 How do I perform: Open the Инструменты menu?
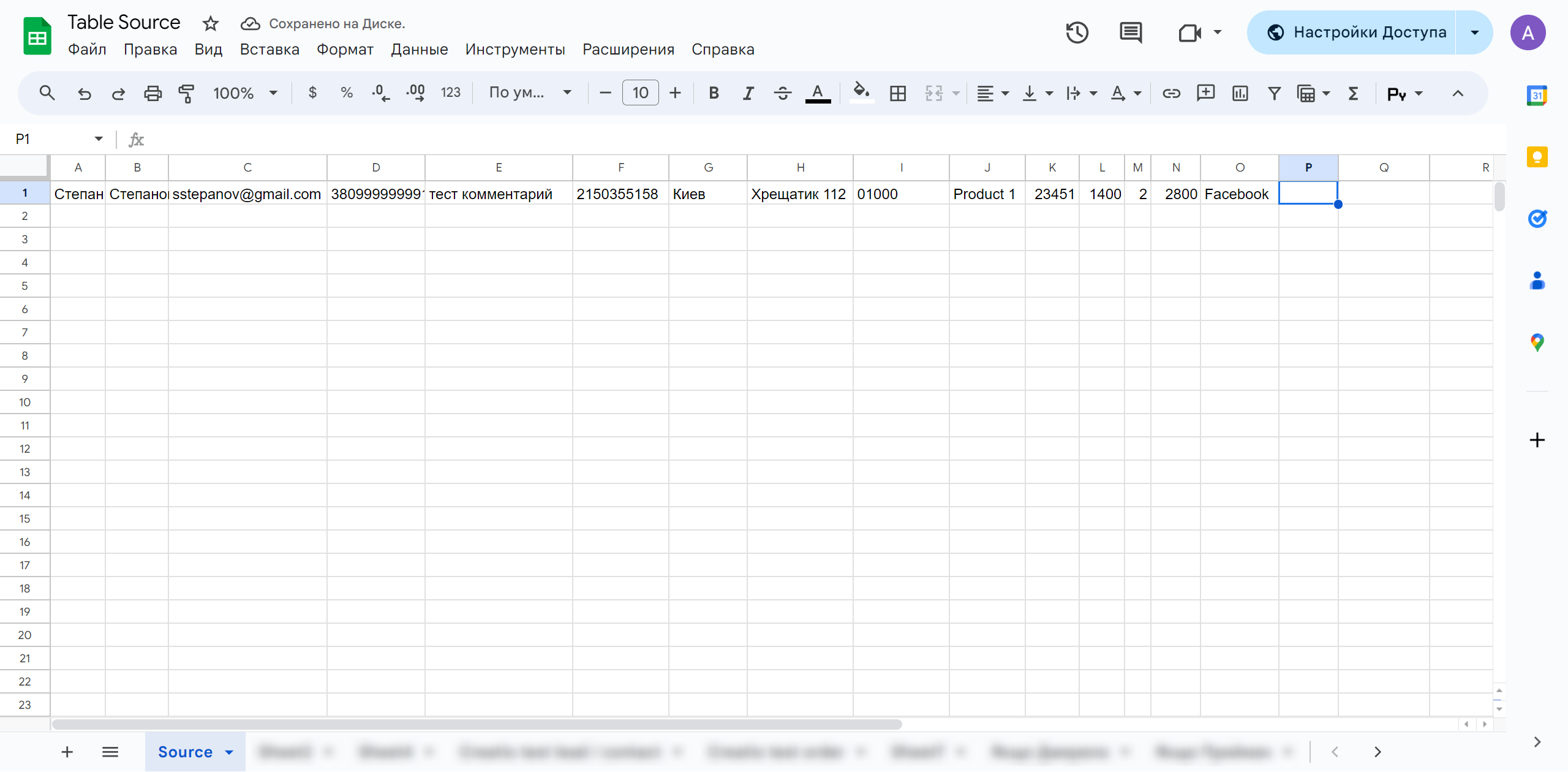515,49
